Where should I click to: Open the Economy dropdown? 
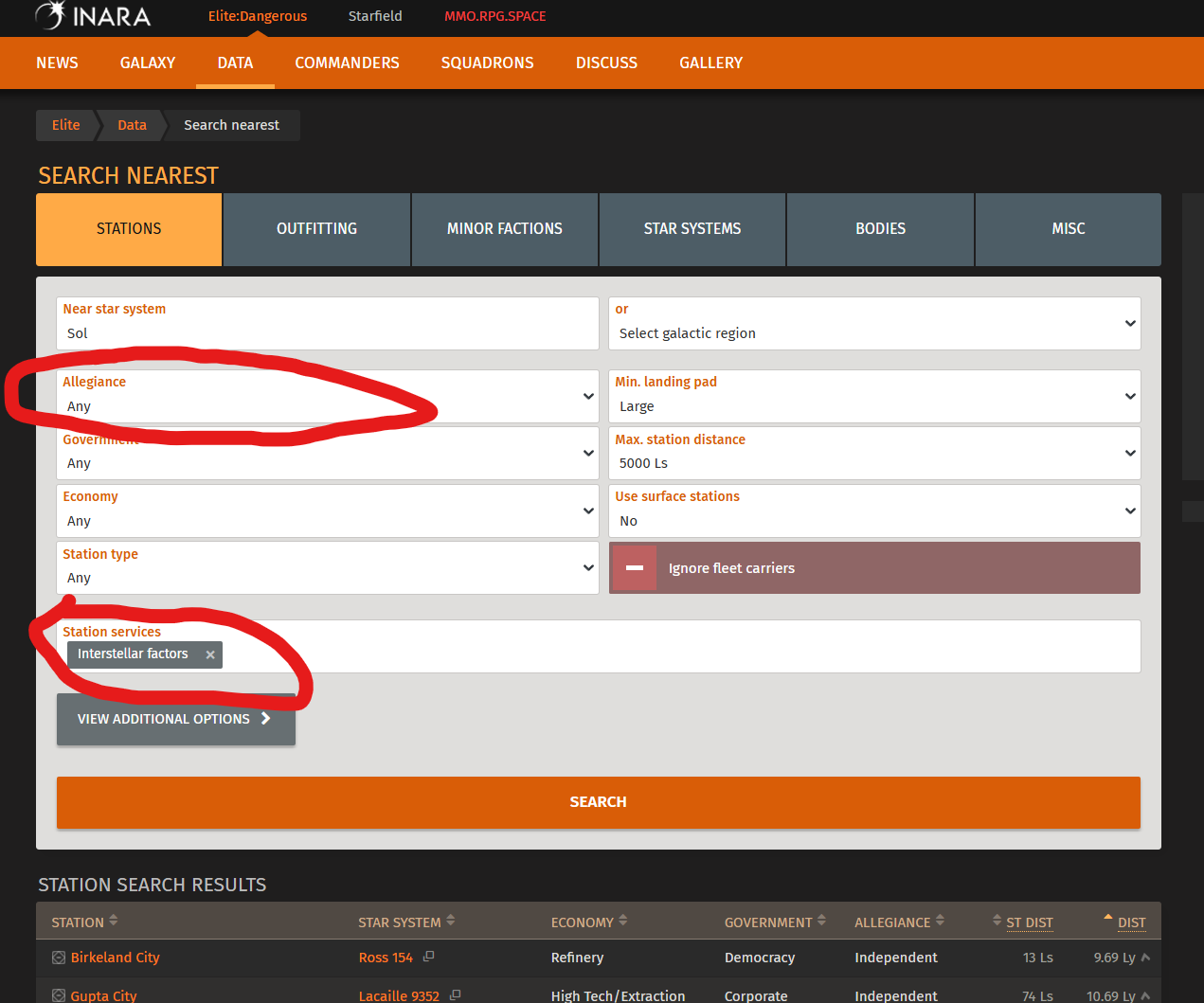click(328, 510)
